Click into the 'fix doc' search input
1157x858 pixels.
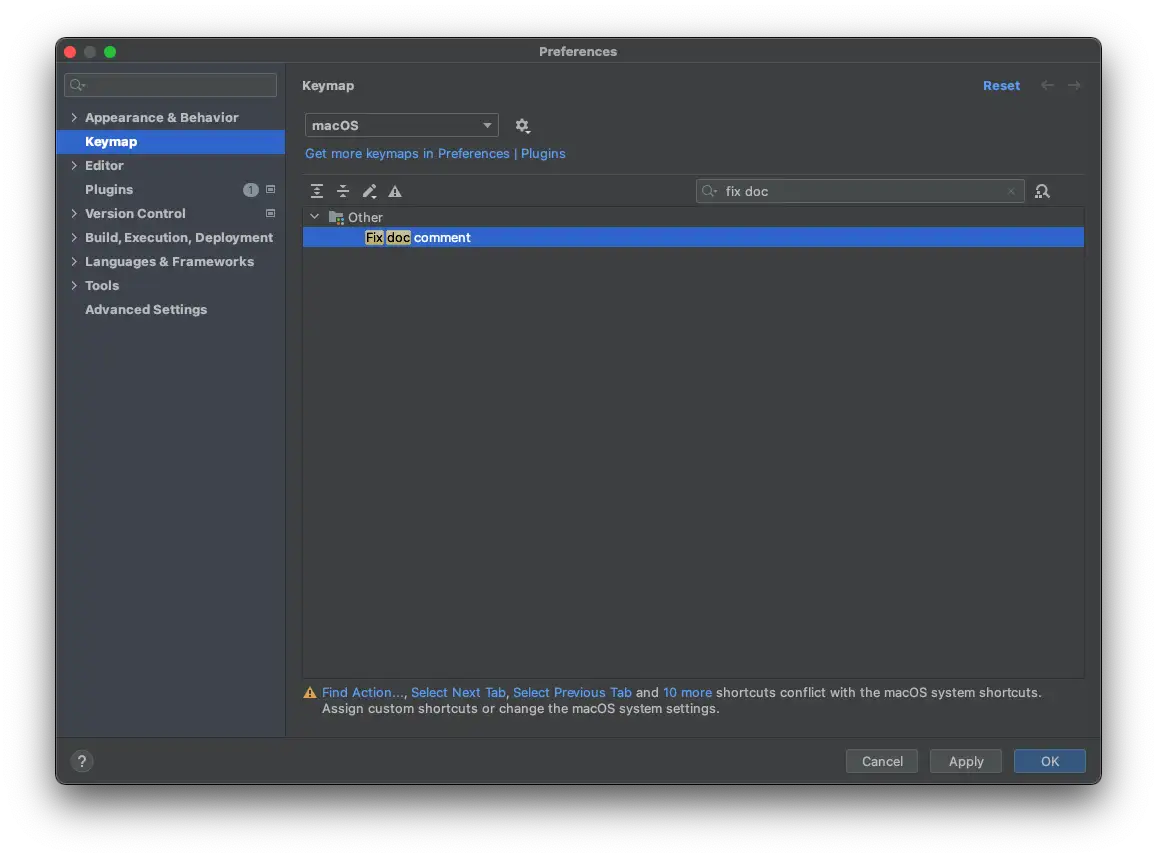coord(860,191)
